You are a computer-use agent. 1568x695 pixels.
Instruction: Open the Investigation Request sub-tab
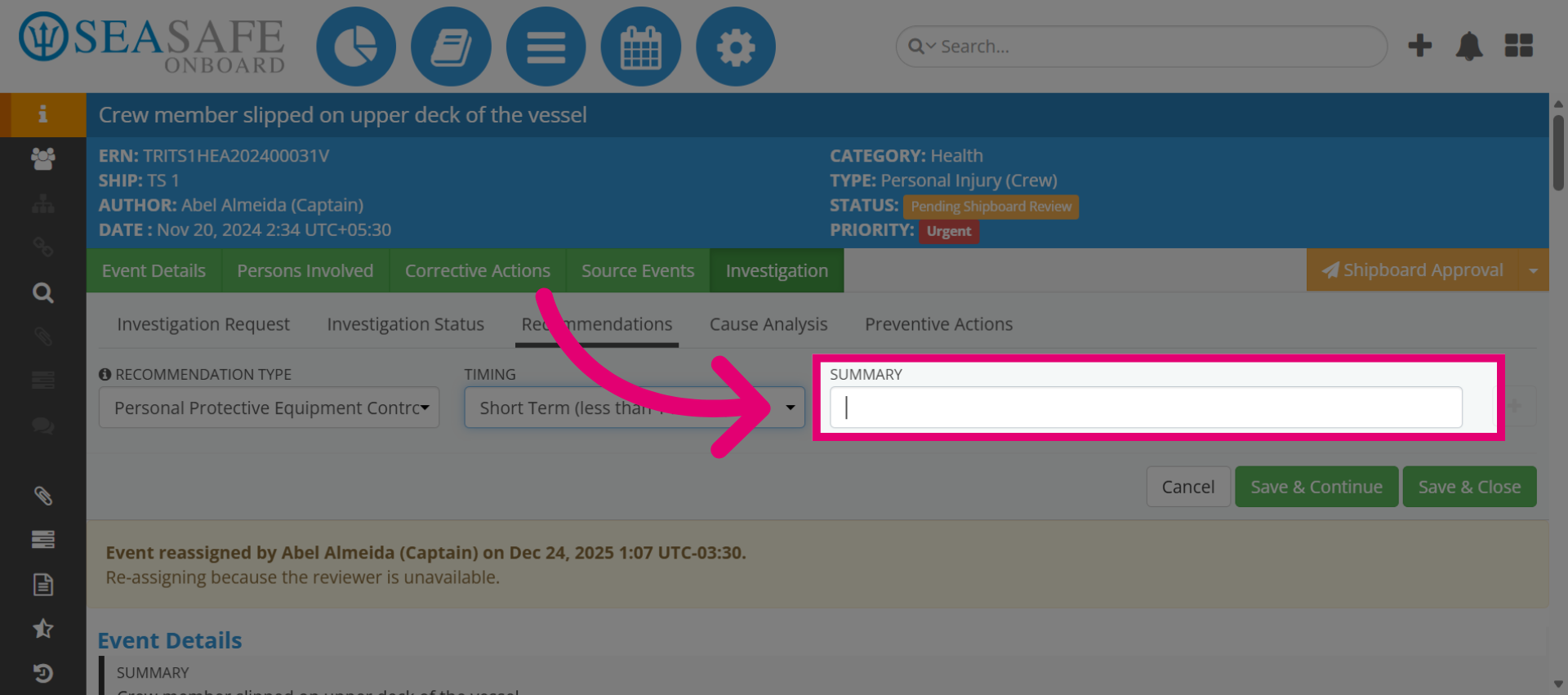pos(203,324)
